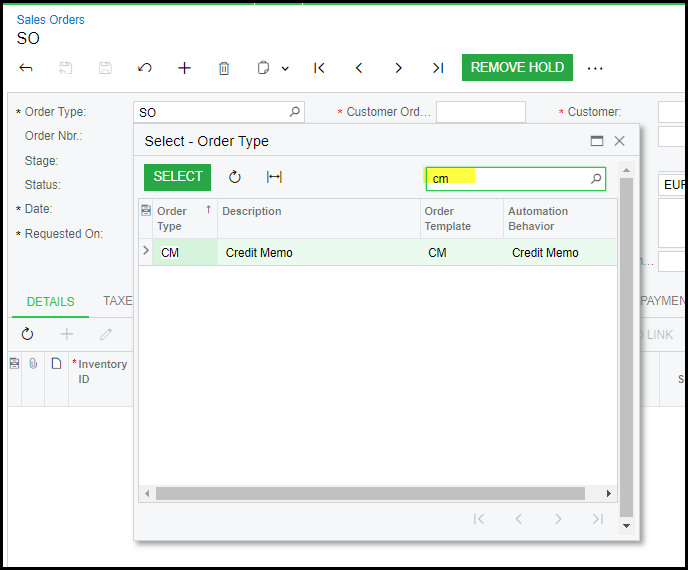Refresh the Order Type lookup list
Screen dimensions: 688x570
click(235, 177)
